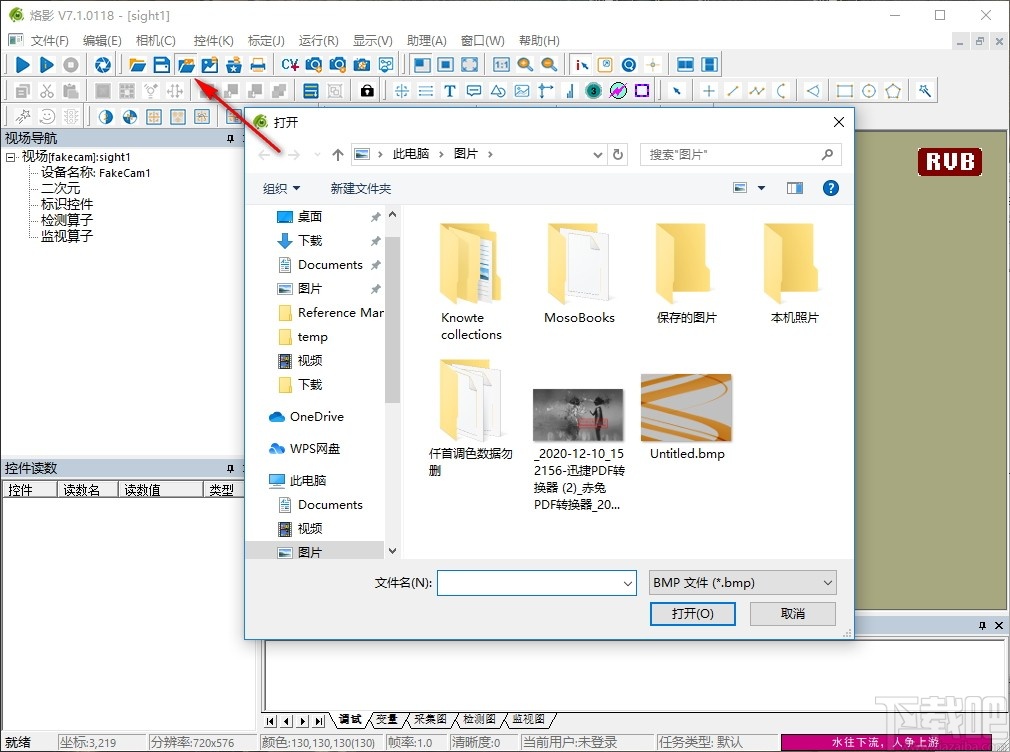Image resolution: width=1010 pixels, height=752 pixels.
Task: Click the half-filled contrast circle icon
Action: pyautogui.click(x=106, y=117)
